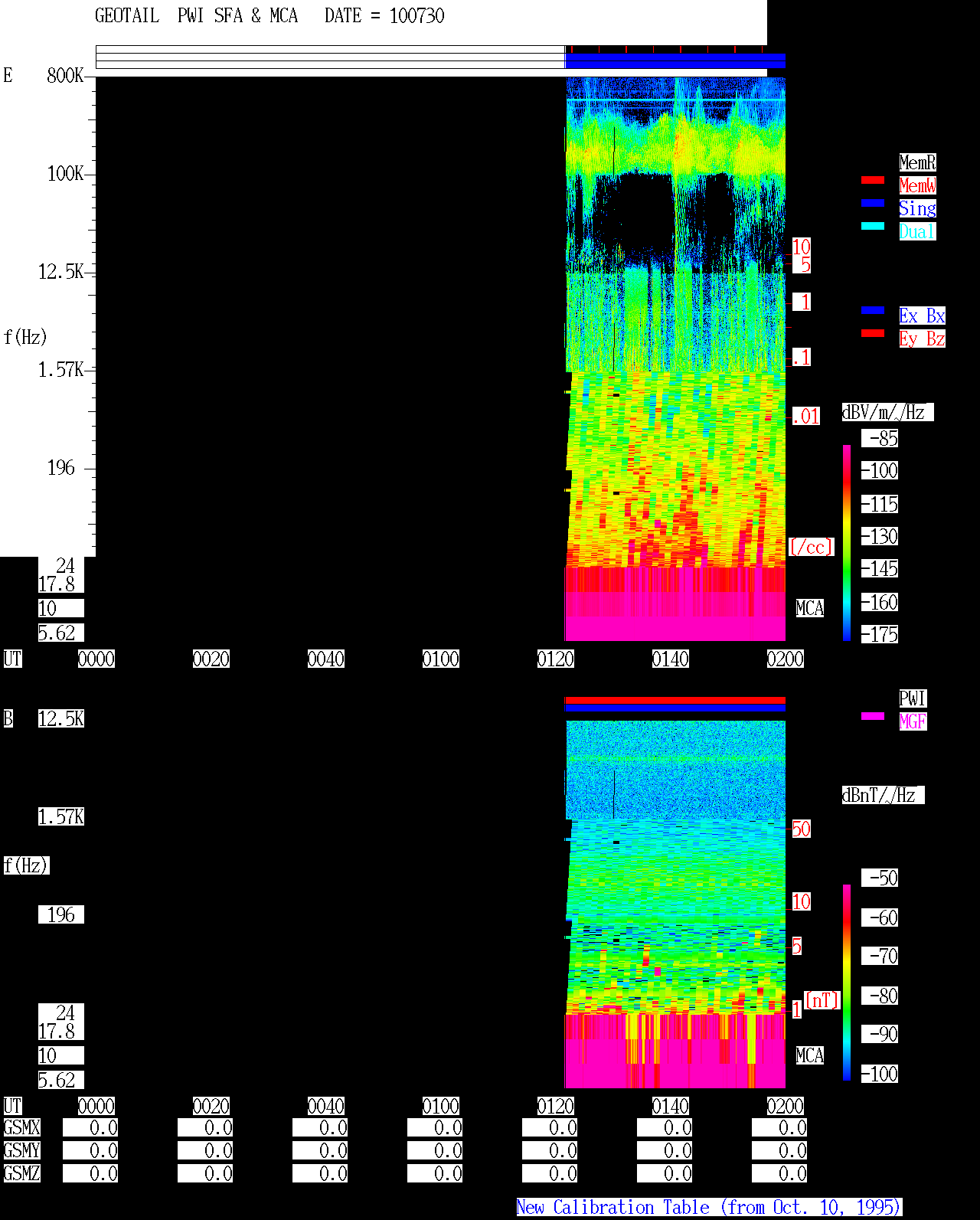Click the red [nT] field unit label
Screen dimensions: 980x1220
(x=822, y=1000)
